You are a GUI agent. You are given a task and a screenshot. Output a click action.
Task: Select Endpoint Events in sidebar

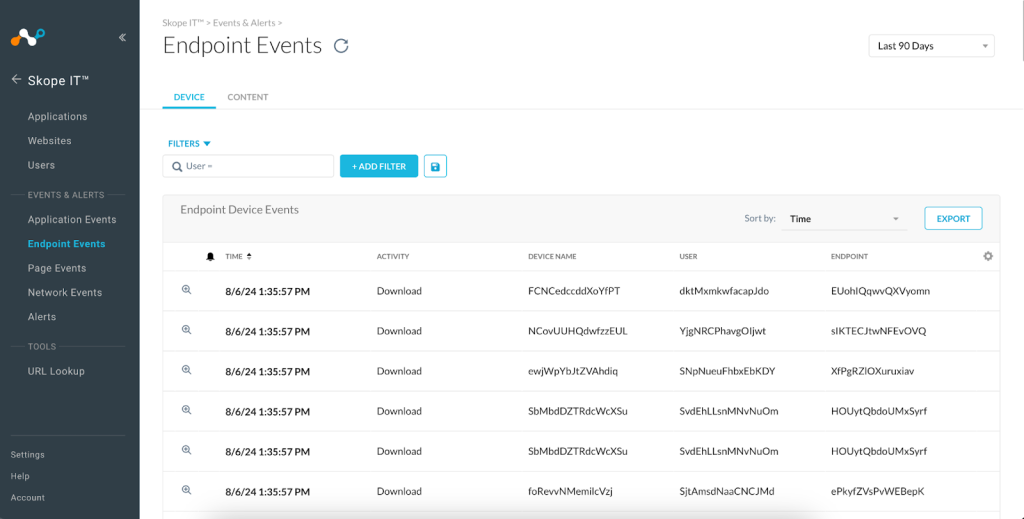(67, 244)
